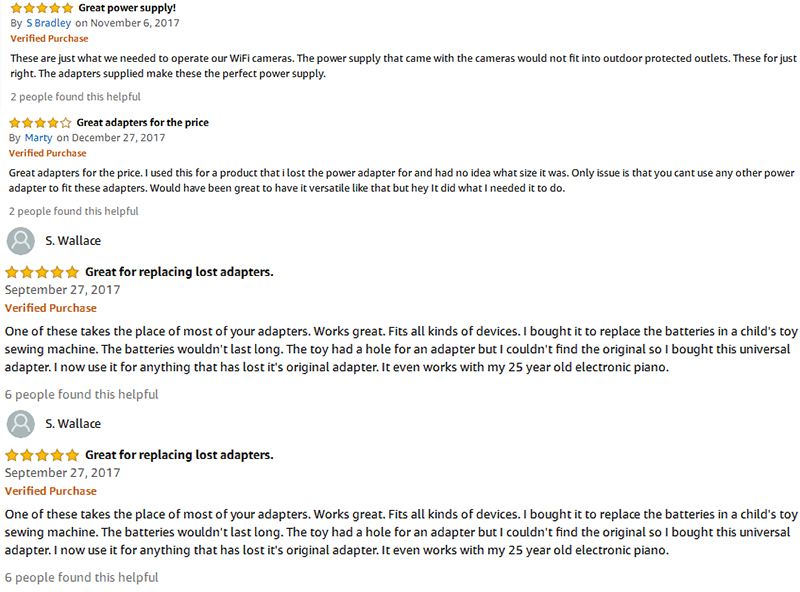Click Verified Purchase on the second S. Wallace review
Screen dimensions: 800x592
[51, 491]
